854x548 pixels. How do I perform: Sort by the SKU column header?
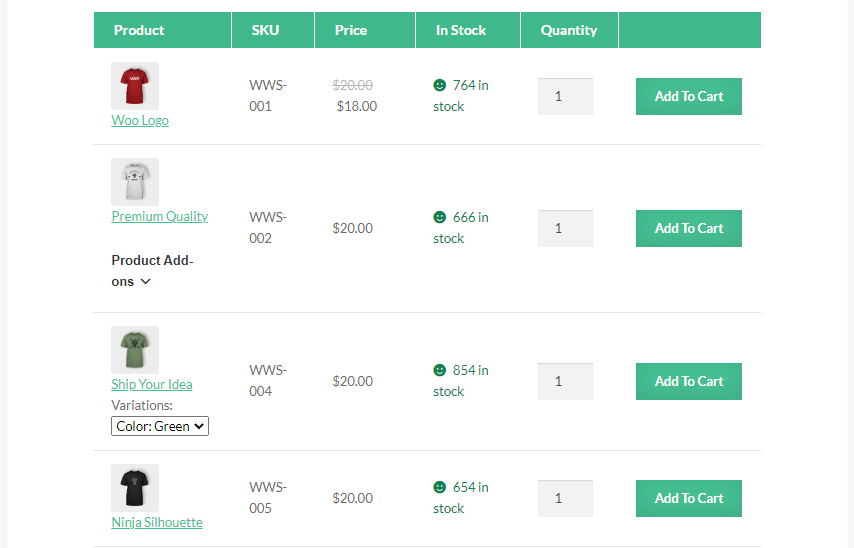[266, 30]
